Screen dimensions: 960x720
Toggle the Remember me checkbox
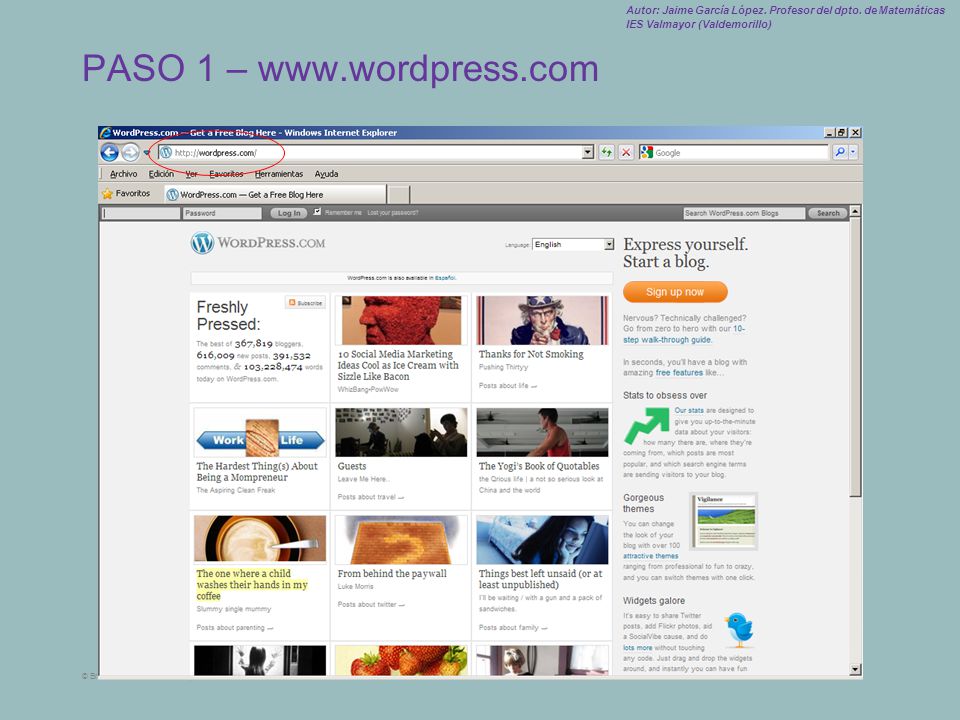[317, 212]
